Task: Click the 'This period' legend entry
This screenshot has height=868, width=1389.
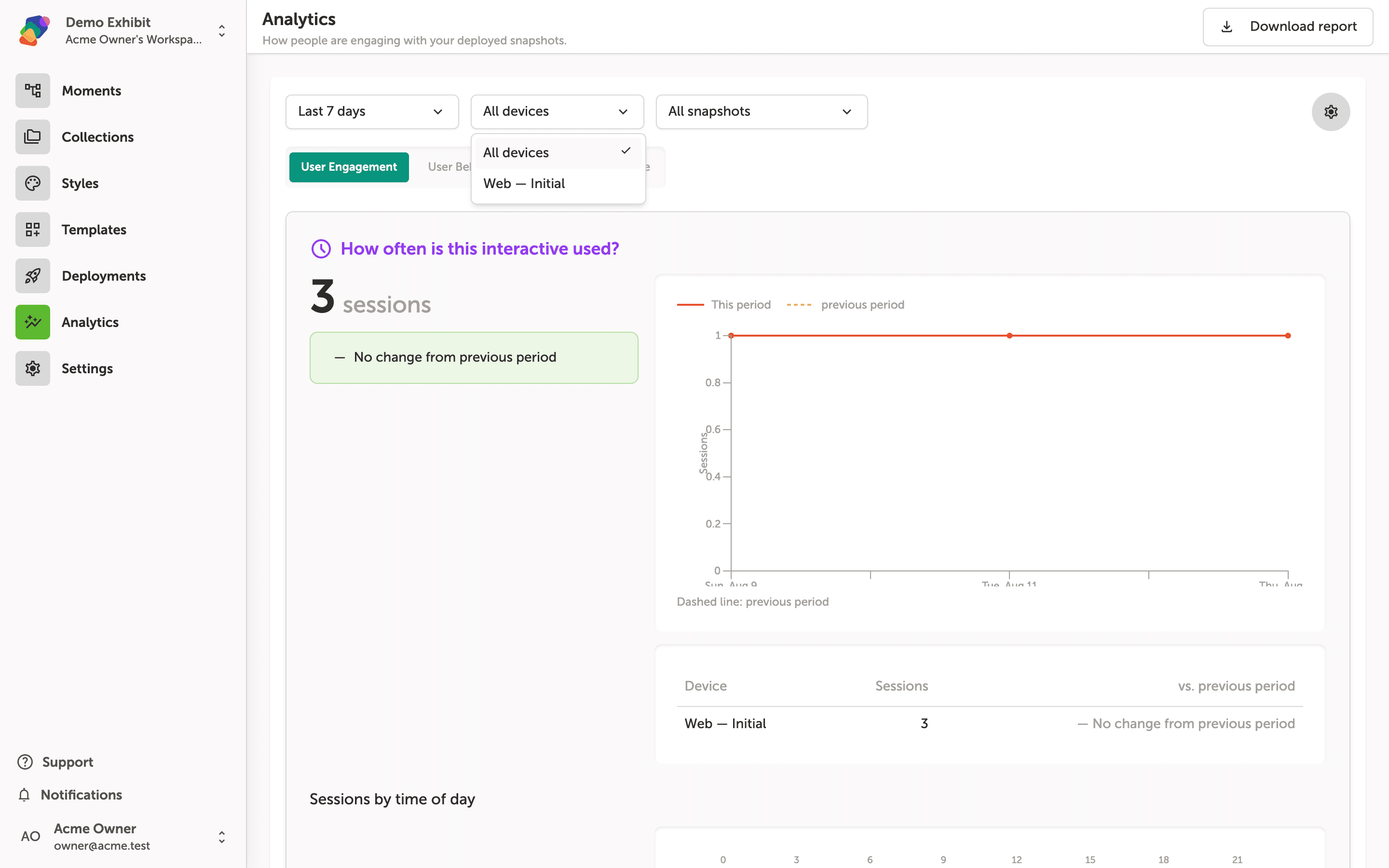Action: 724,305
